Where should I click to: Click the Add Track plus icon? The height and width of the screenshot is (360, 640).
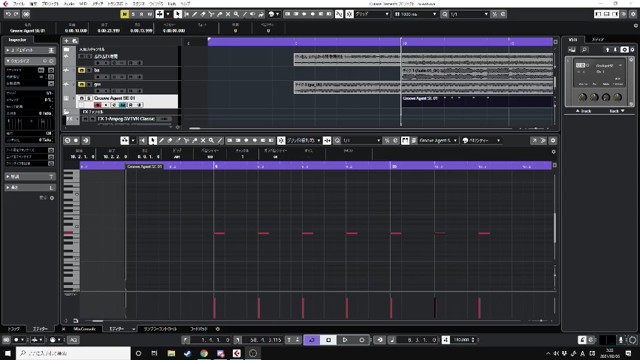click(67, 41)
